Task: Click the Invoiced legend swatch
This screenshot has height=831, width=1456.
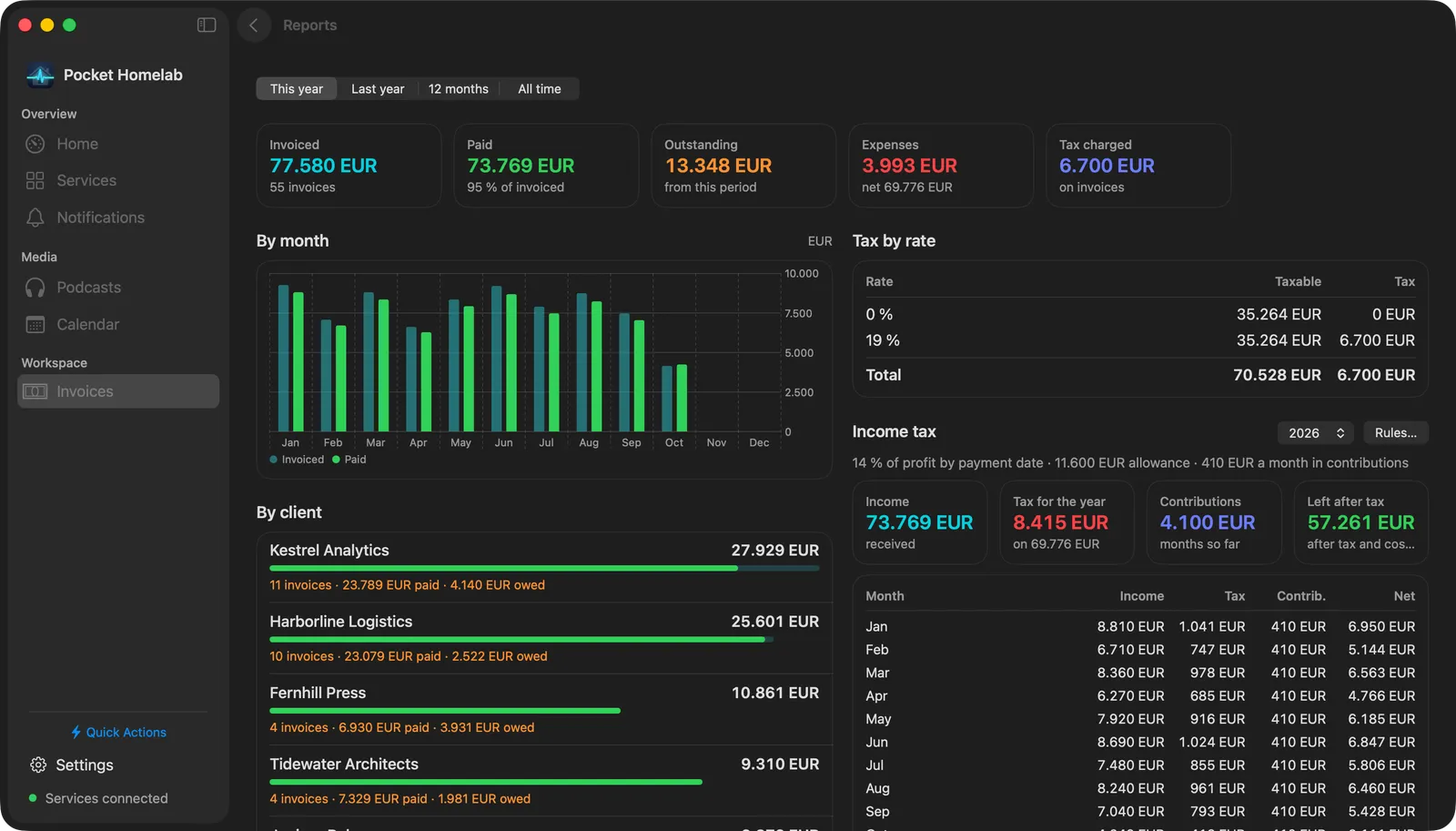Action: pyautogui.click(x=274, y=460)
